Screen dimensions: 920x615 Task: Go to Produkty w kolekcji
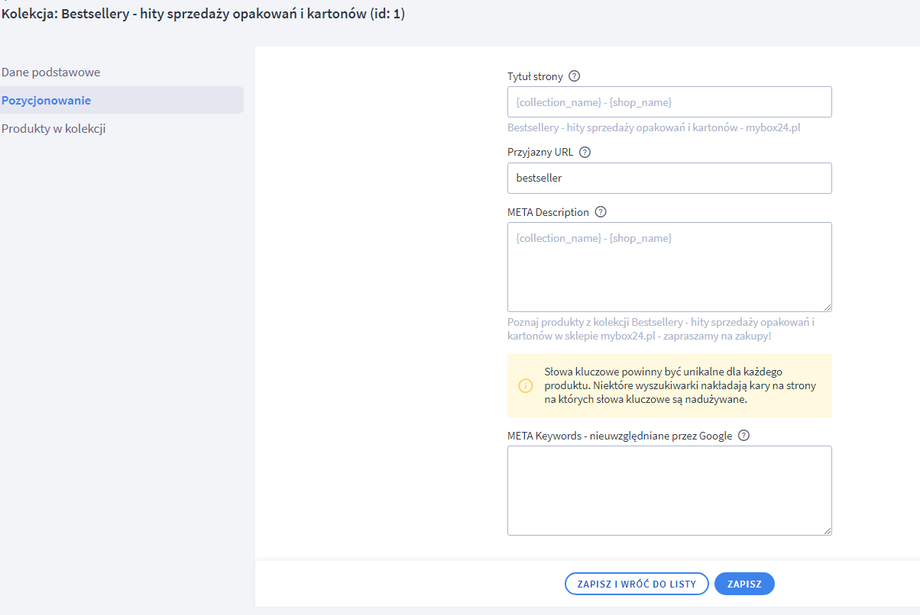click(54, 128)
